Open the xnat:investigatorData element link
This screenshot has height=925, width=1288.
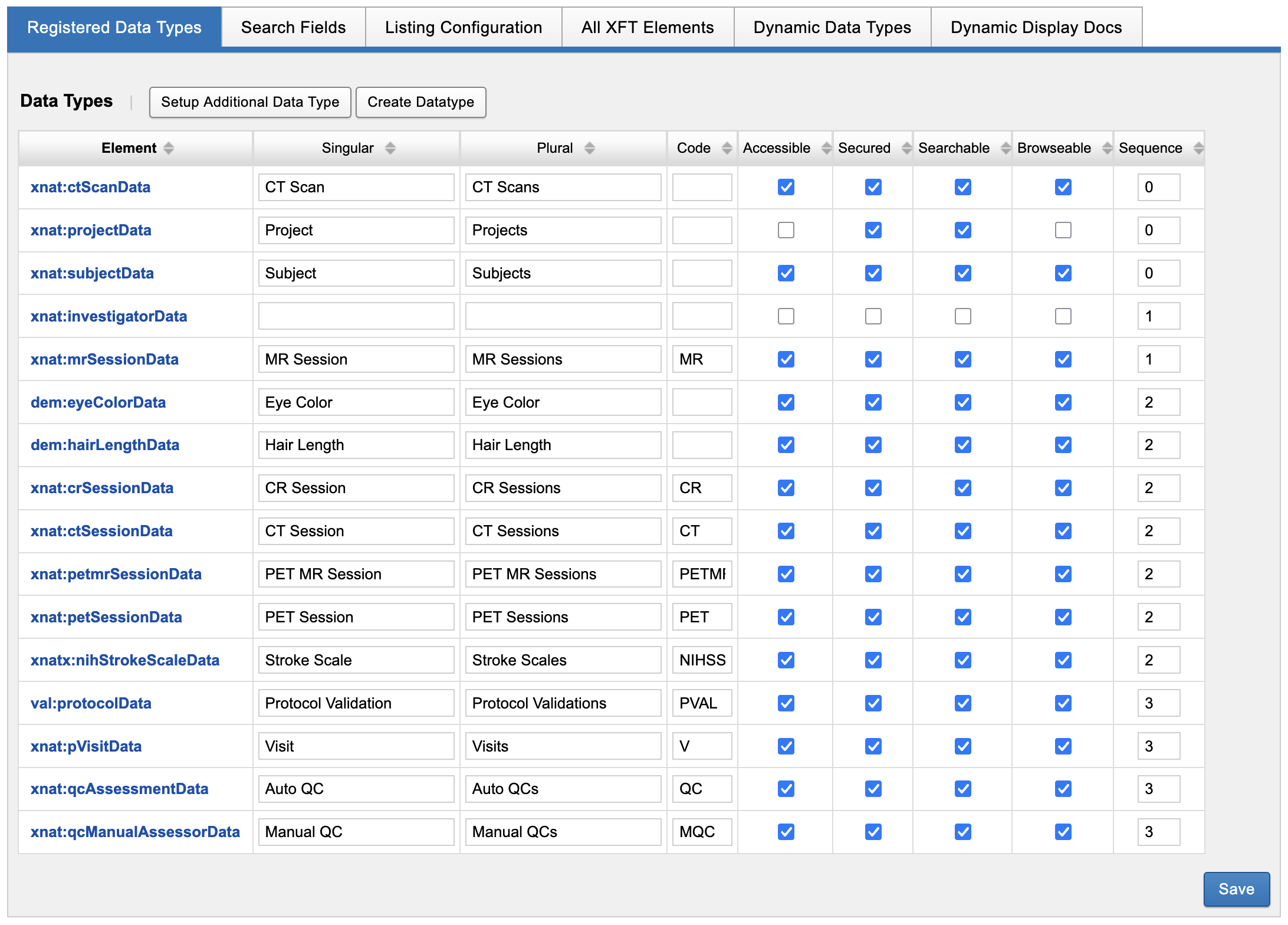109,316
